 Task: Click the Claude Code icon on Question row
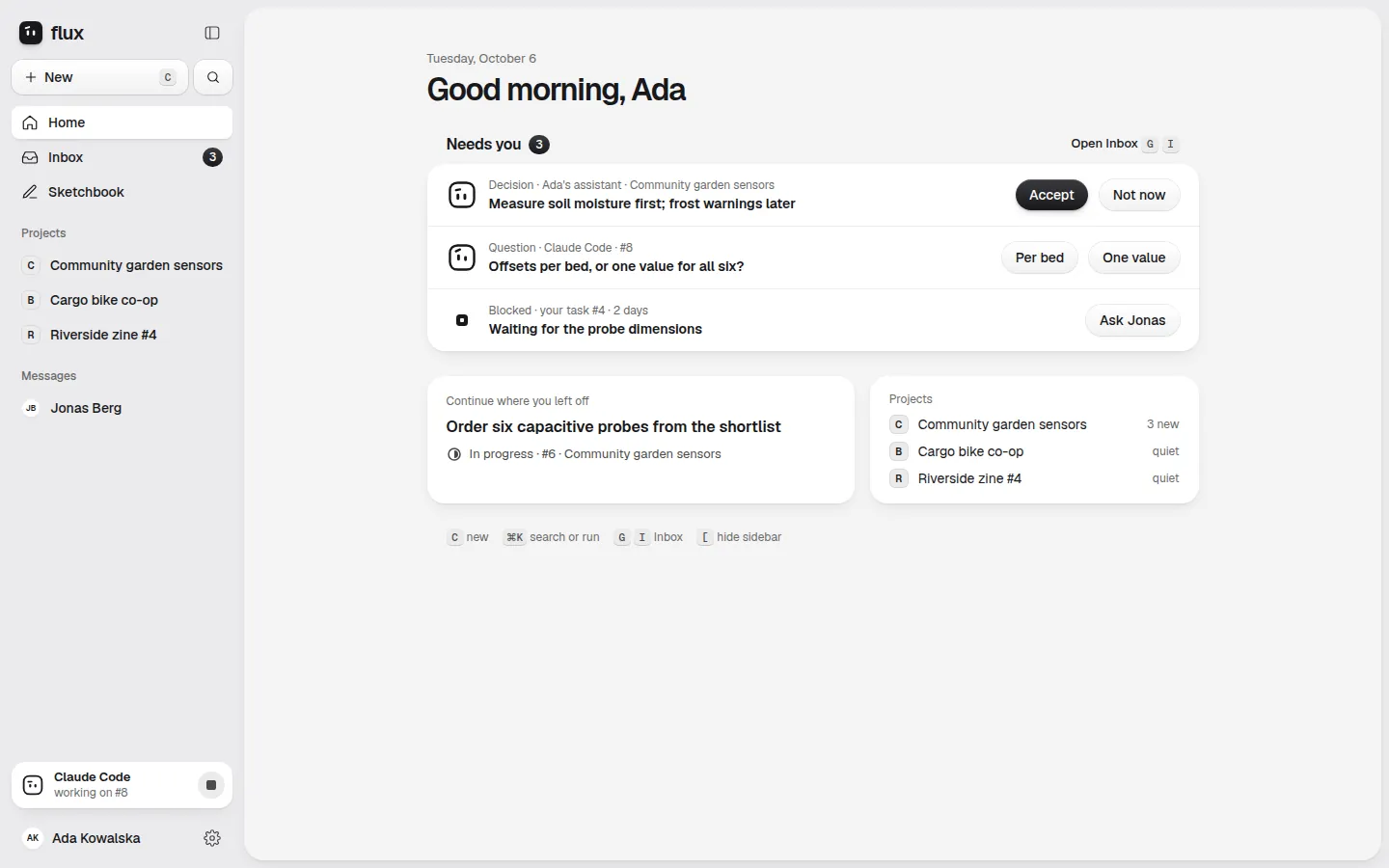click(x=462, y=258)
